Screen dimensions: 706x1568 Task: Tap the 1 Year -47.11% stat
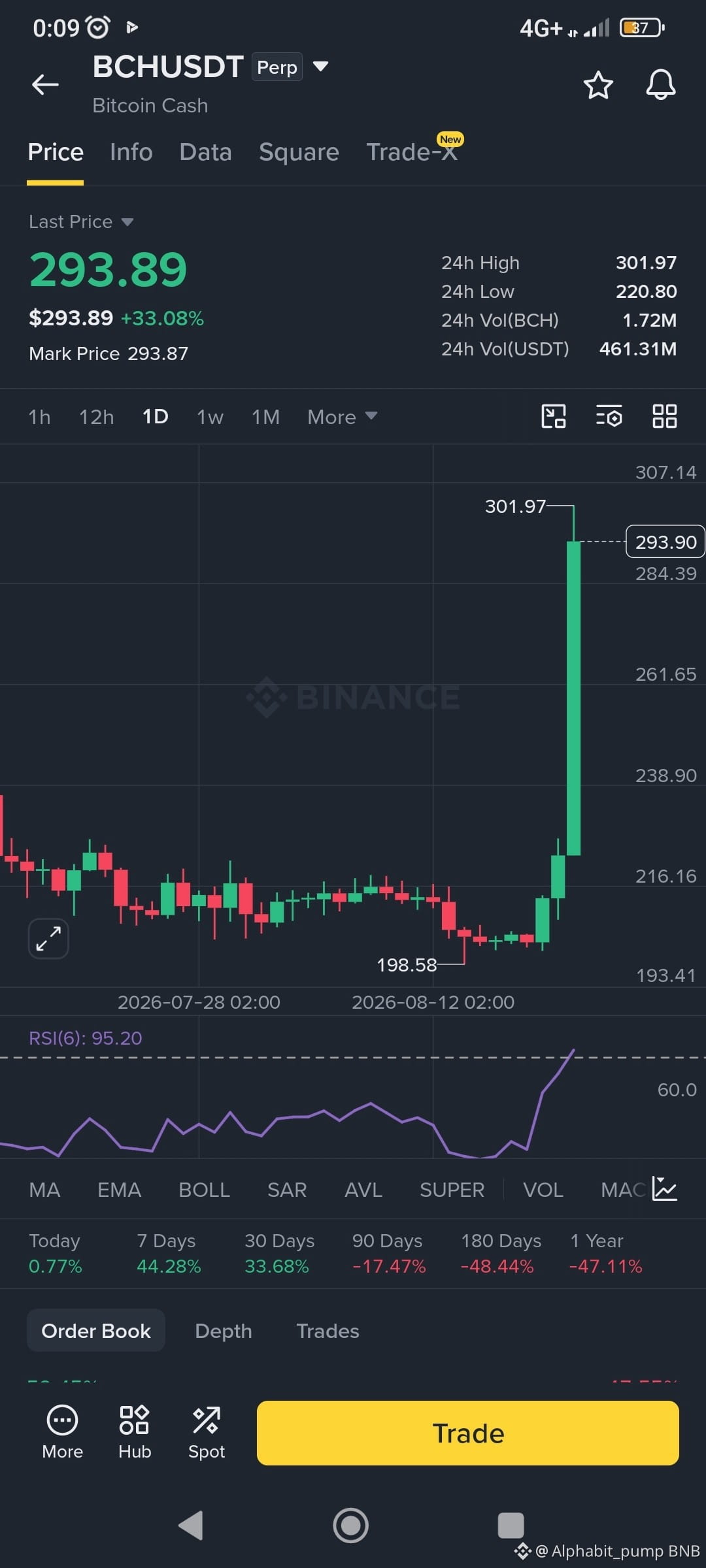(605, 1253)
